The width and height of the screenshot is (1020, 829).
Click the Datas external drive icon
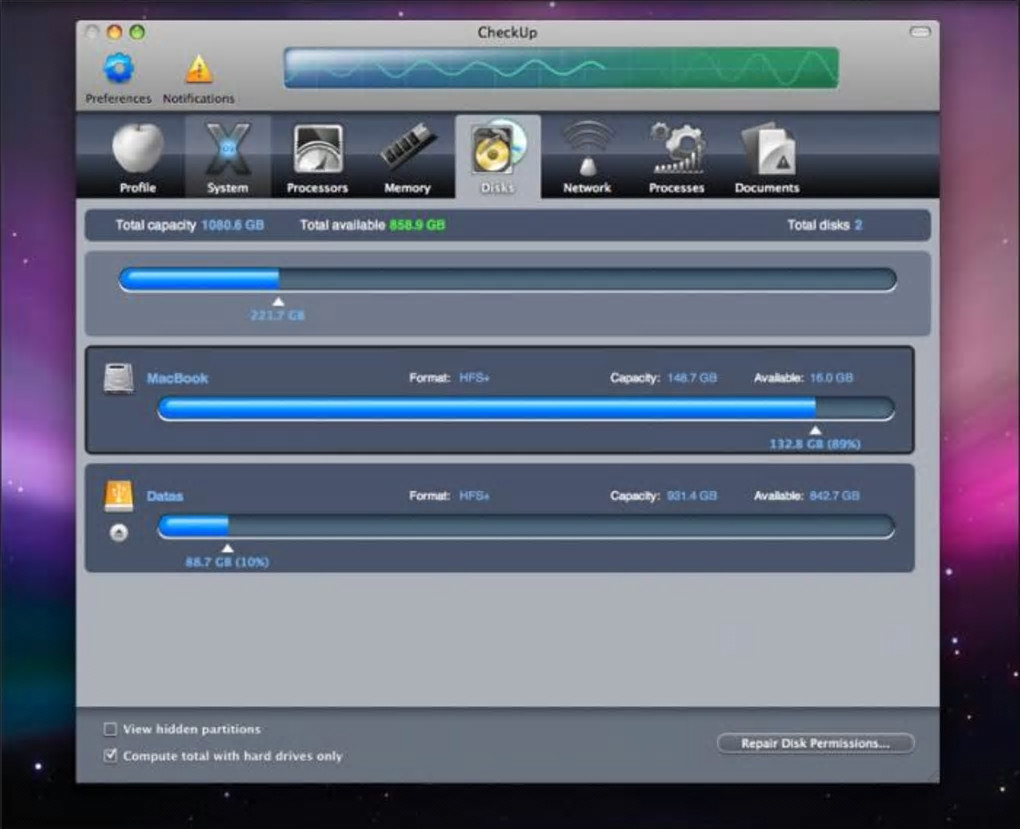(119, 496)
